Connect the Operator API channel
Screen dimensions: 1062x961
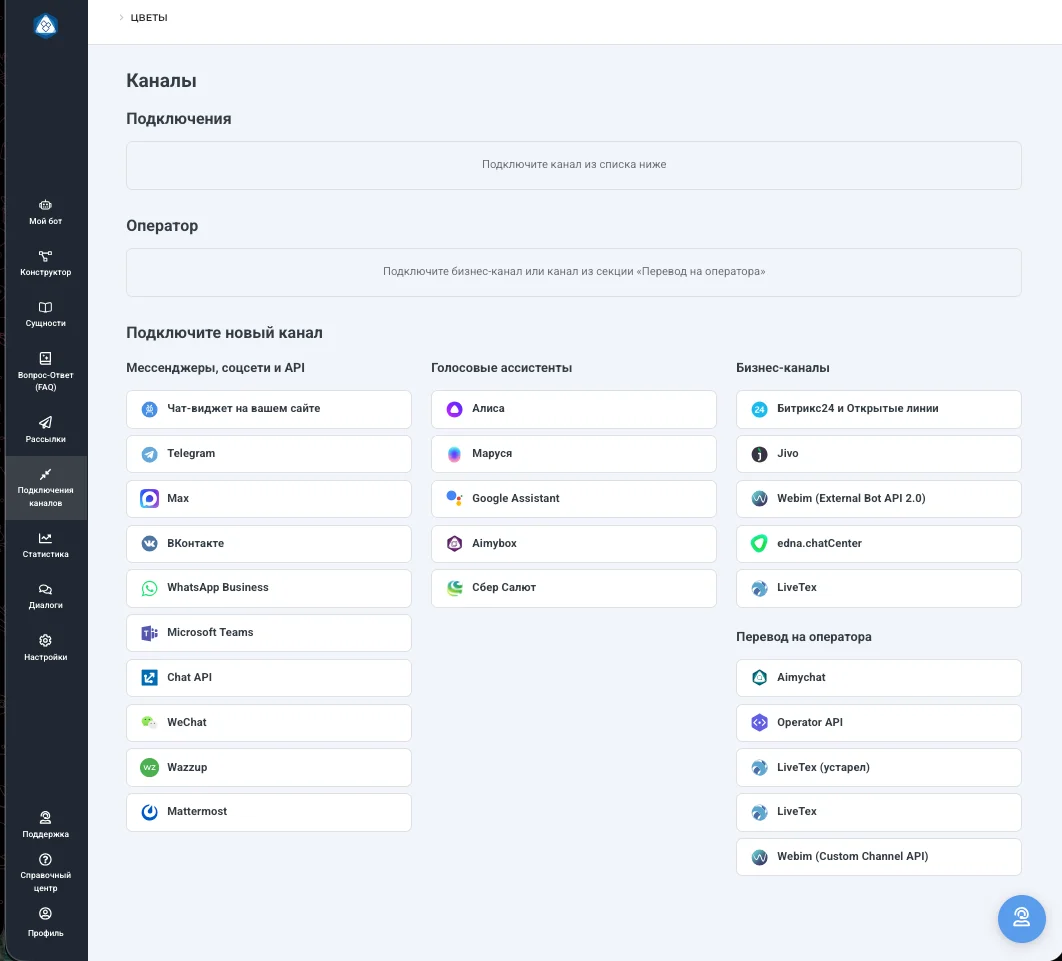pos(878,723)
